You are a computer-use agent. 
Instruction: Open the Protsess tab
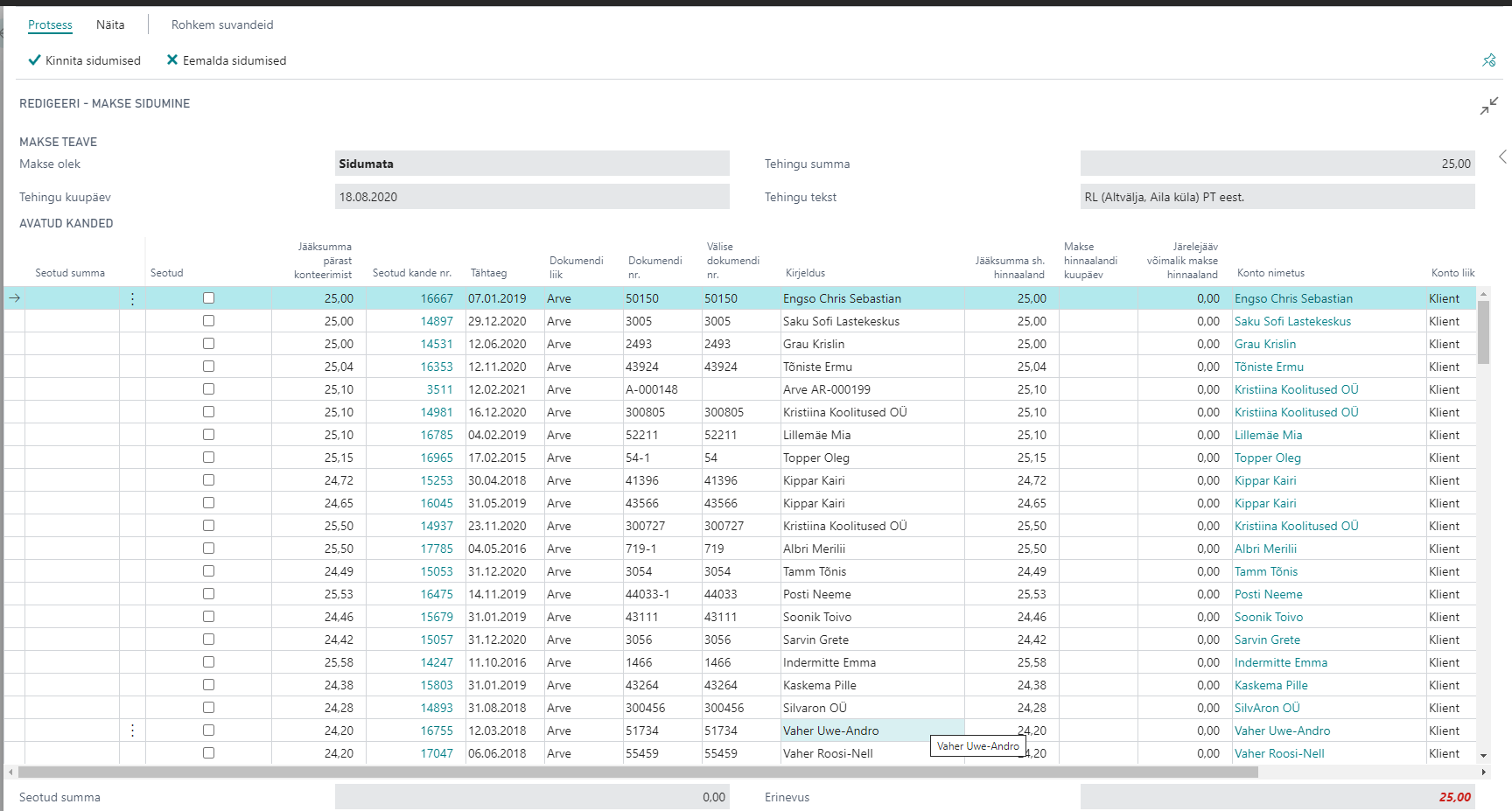[50, 24]
